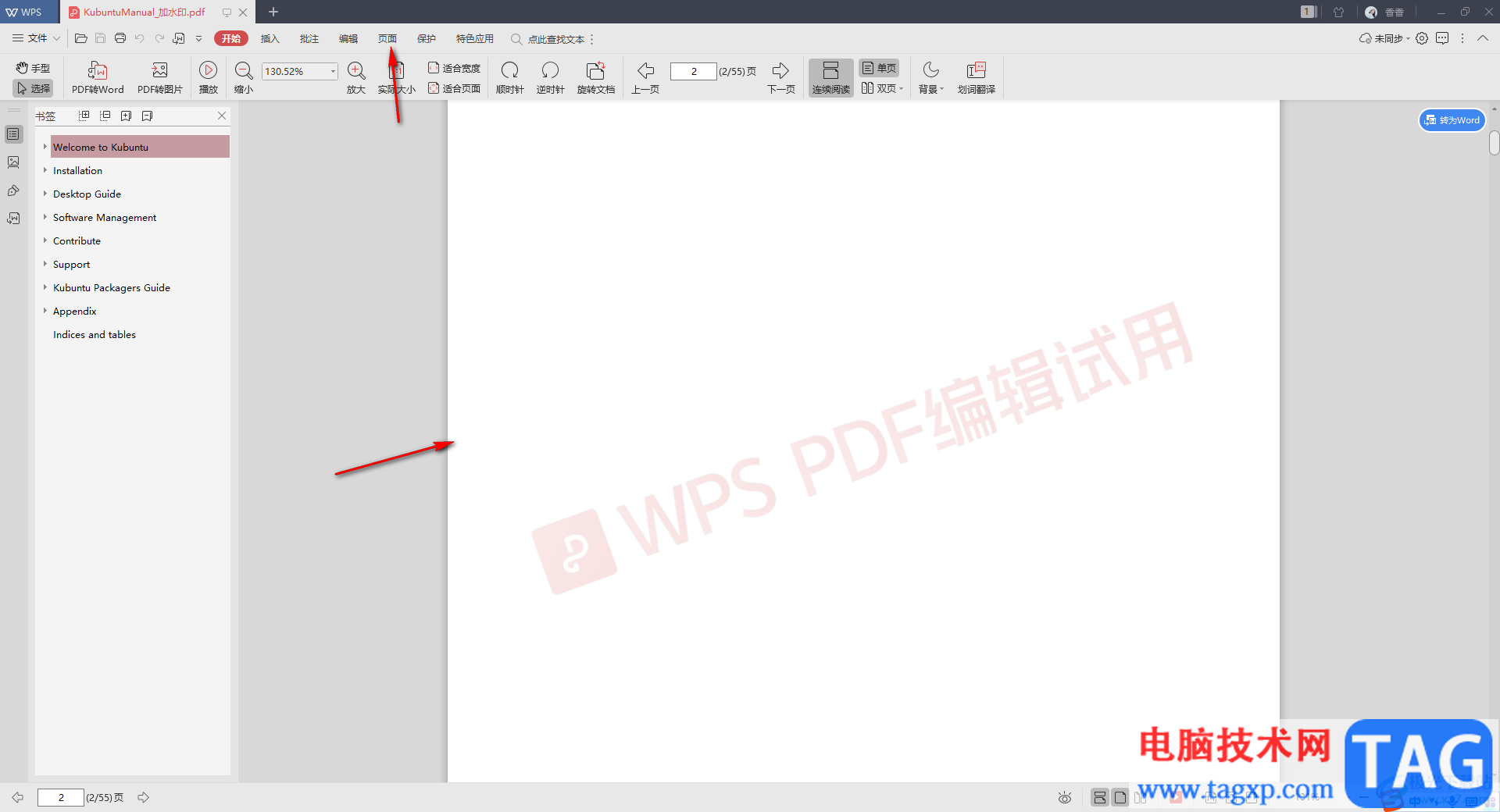
Task: Click the delete bookmark icon
Action: click(148, 116)
